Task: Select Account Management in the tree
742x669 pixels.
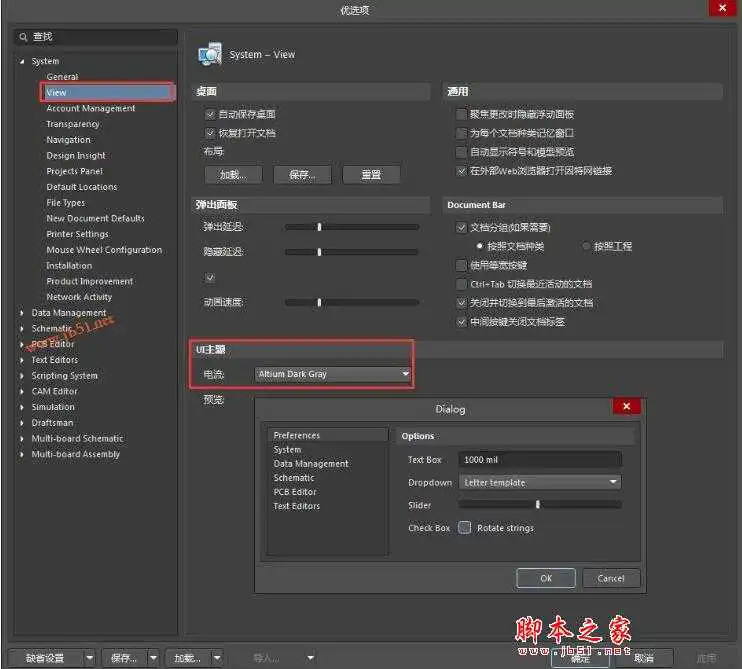Action: [90, 108]
